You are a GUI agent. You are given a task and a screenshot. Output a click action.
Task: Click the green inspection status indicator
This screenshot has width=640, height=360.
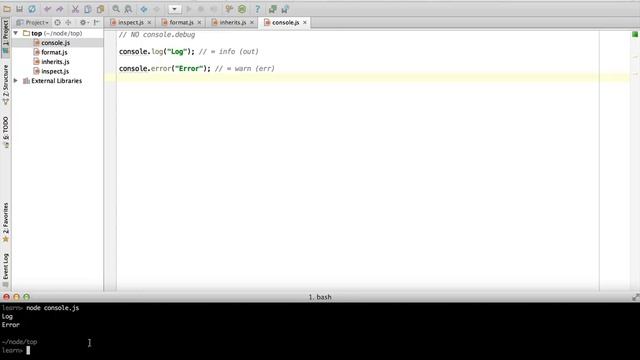coord(635,34)
